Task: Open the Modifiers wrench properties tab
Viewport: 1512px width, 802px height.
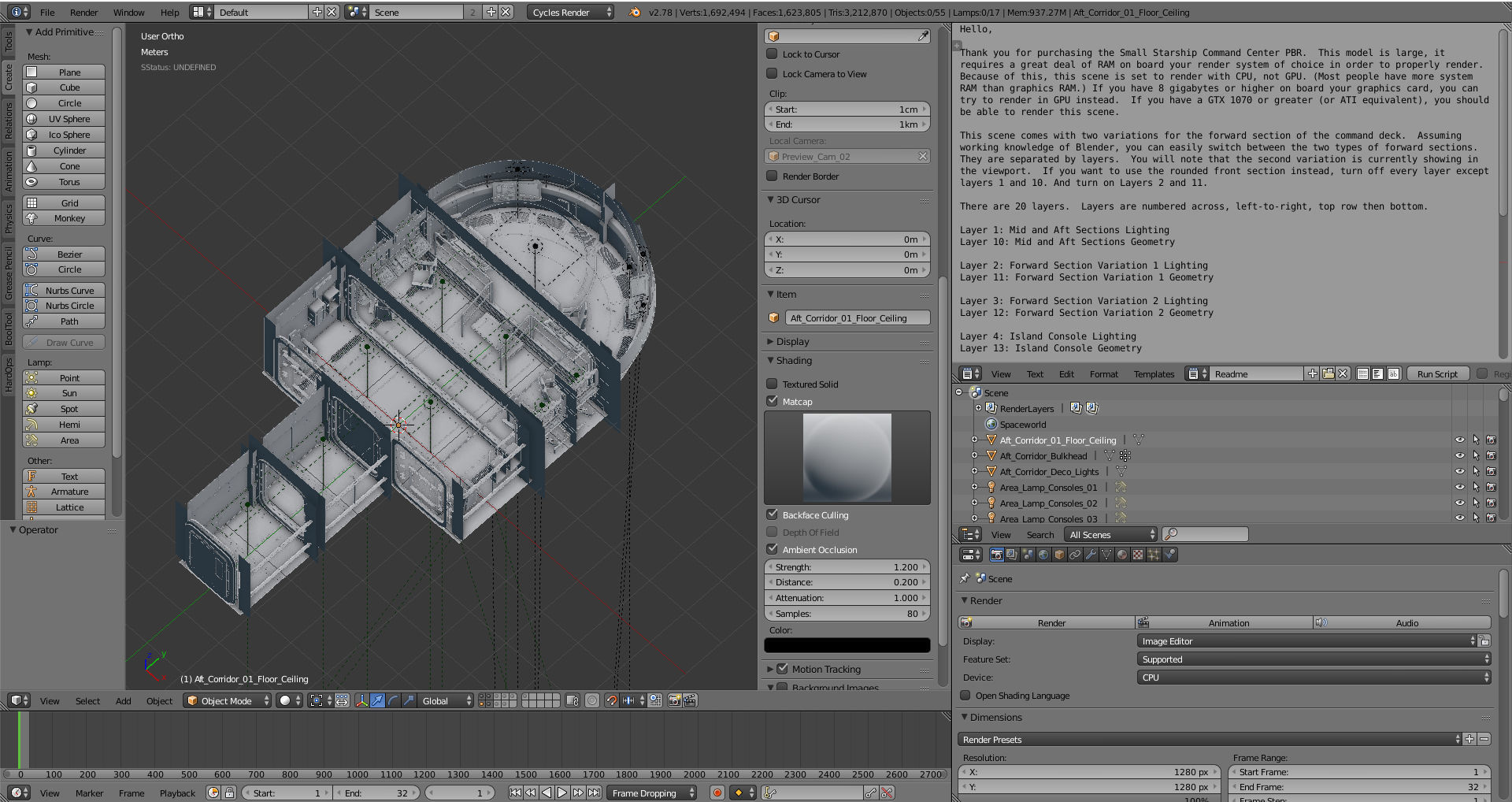Action: [x=1091, y=555]
